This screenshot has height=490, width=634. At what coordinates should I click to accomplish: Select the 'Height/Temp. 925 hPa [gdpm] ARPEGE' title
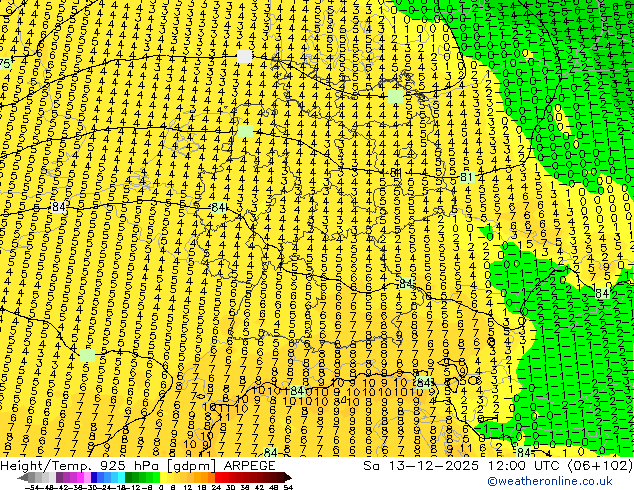[x=138, y=466]
